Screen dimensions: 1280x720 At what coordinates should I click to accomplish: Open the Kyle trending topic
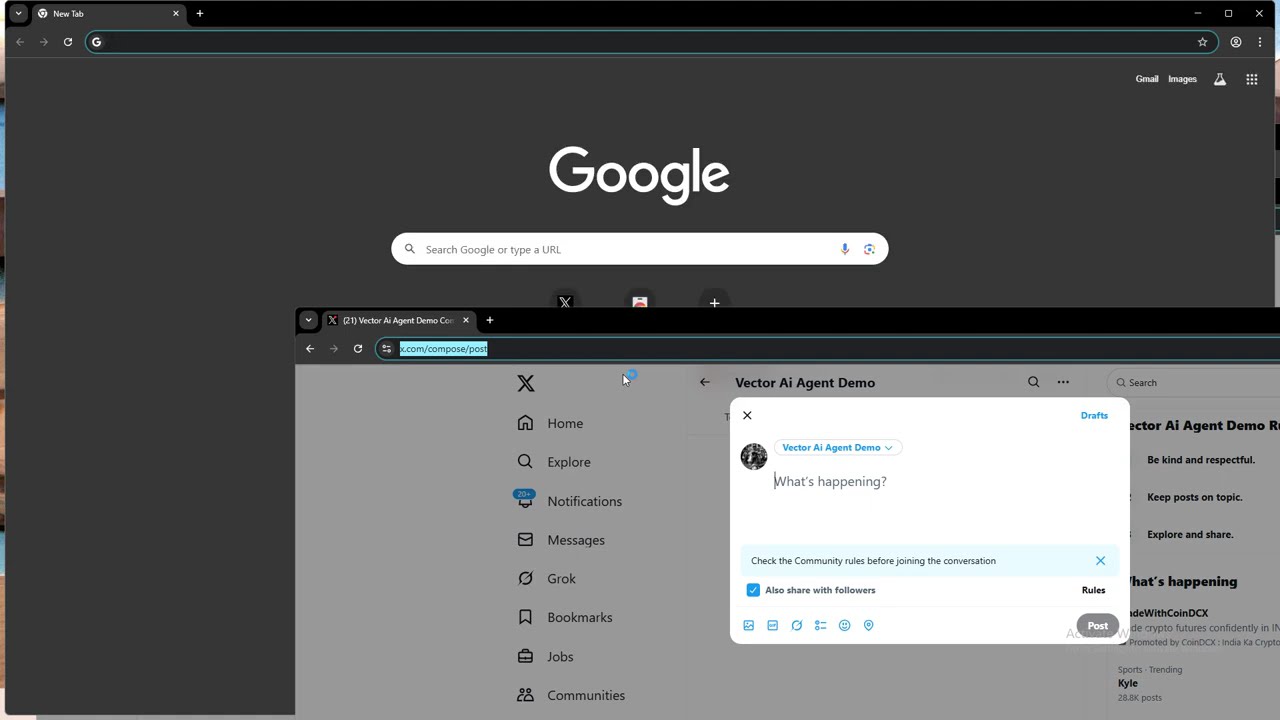click(x=1128, y=683)
